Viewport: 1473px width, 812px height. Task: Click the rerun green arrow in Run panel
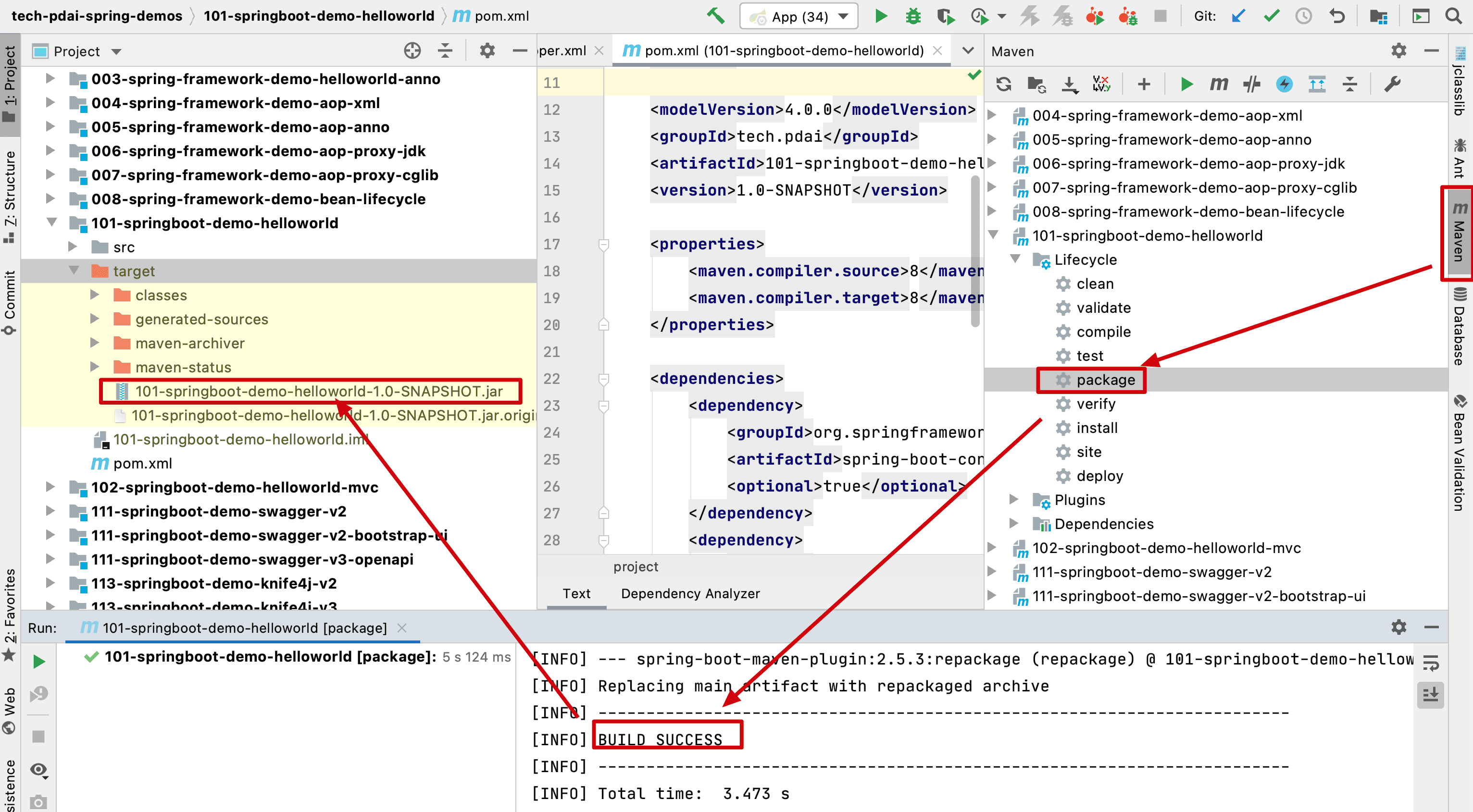[x=39, y=662]
